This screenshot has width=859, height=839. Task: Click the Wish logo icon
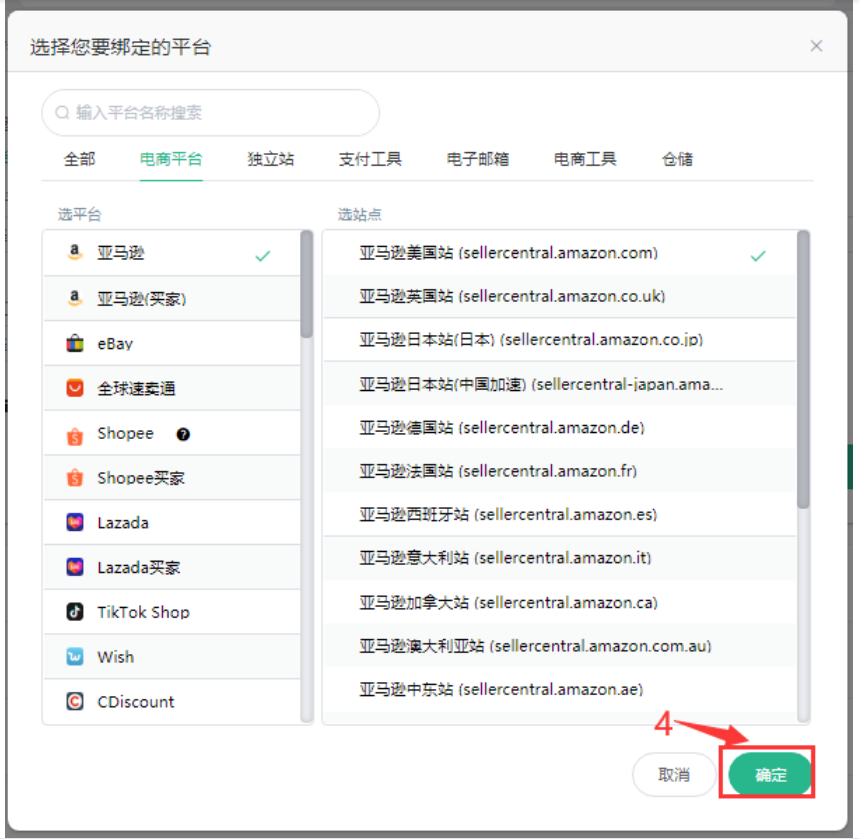[x=74, y=657]
